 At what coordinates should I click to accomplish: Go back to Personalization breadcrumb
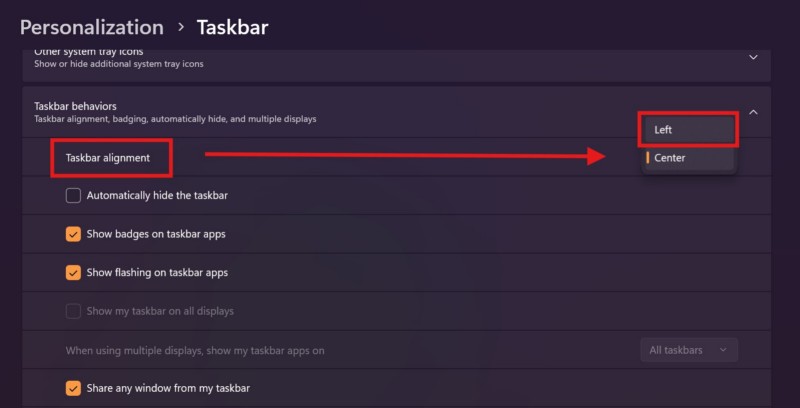pyautogui.click(x=91, y=27)
